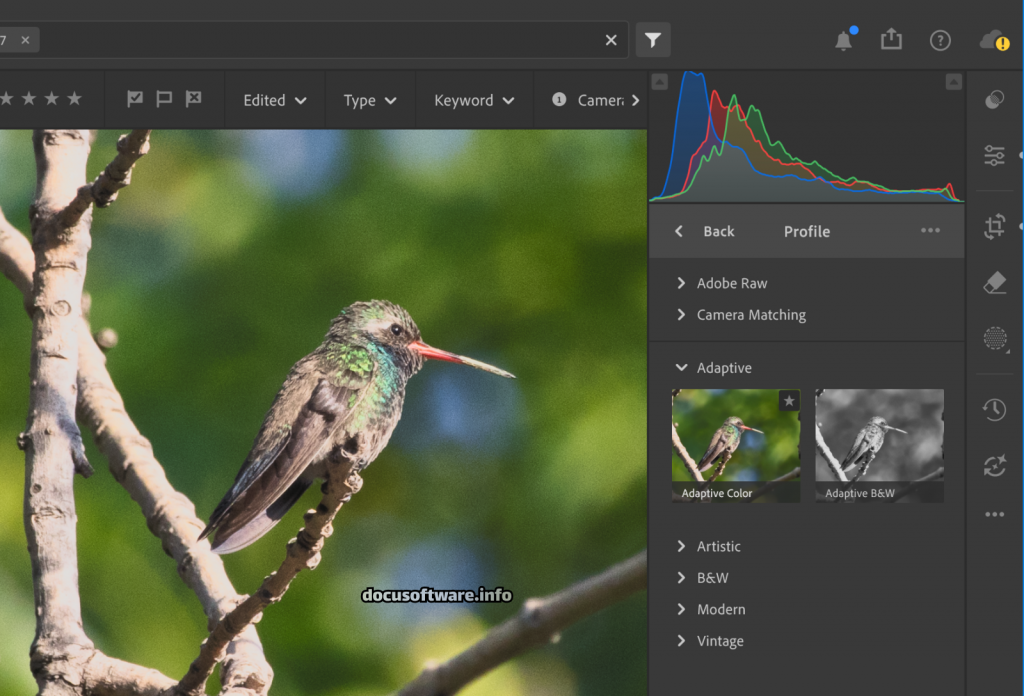Image resolution: width=1024 pixels, height=696 pixels.
Task: Open the Versions history icon
Action: click(x=994, y=410)
